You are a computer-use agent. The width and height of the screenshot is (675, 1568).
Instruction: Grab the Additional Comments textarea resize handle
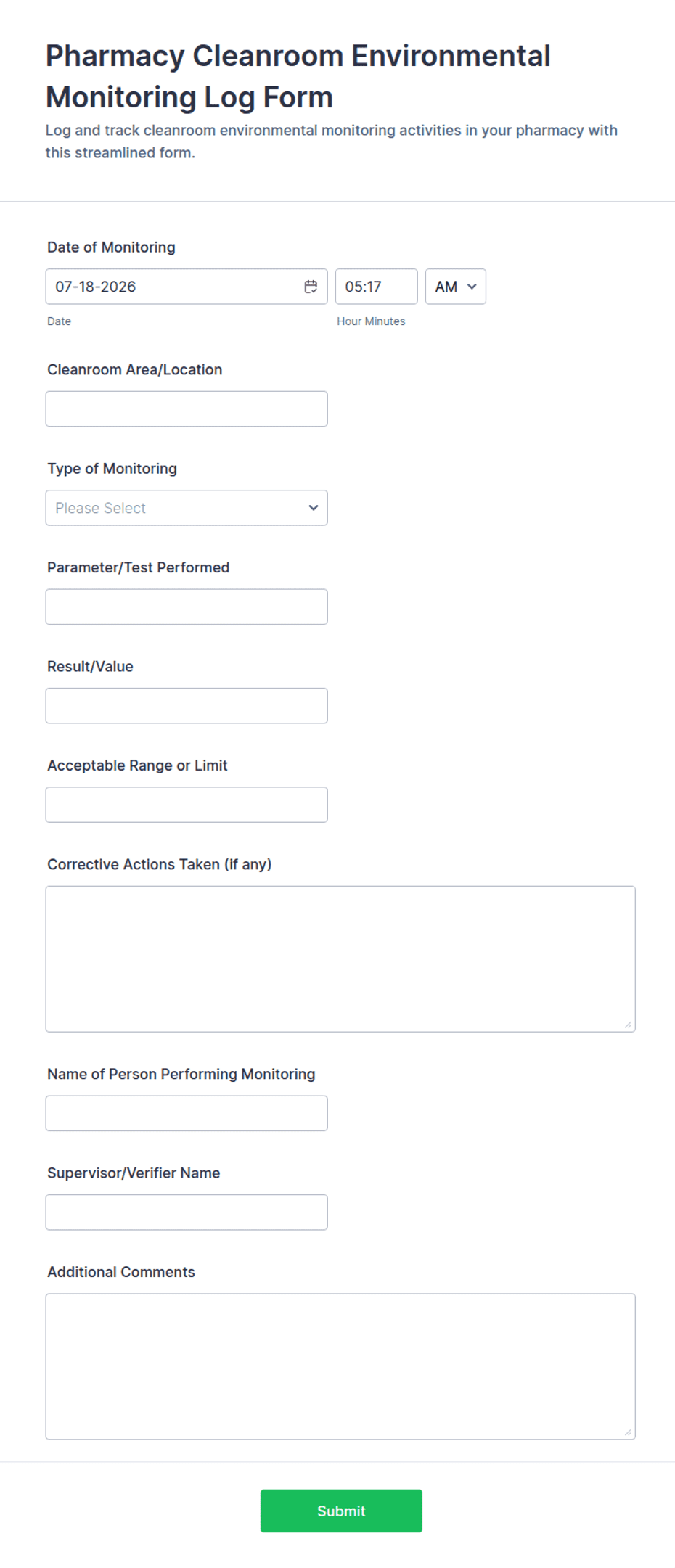click(628, 1432)
